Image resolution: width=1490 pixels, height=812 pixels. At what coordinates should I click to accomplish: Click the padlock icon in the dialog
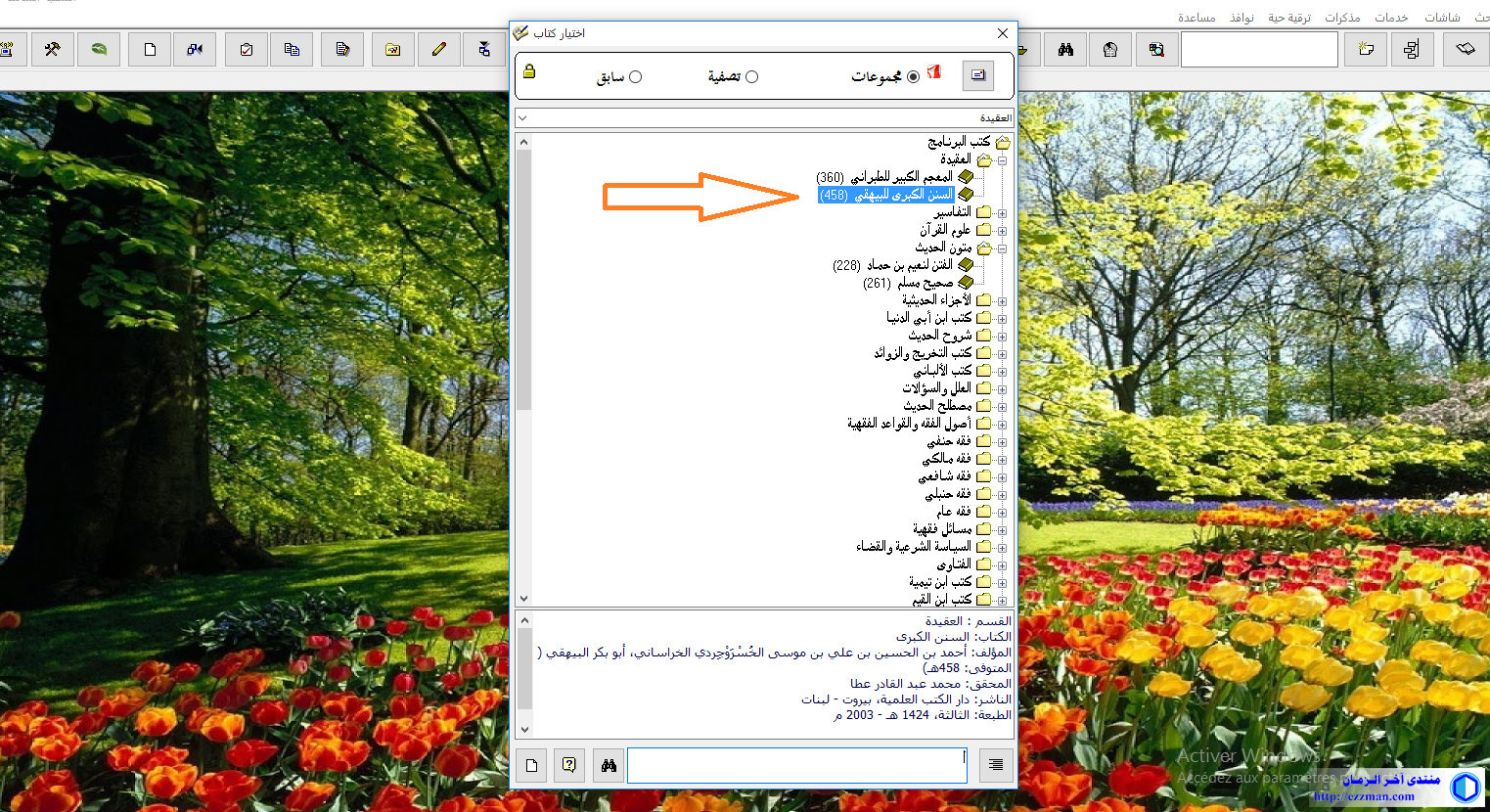(x=529, y=71)
